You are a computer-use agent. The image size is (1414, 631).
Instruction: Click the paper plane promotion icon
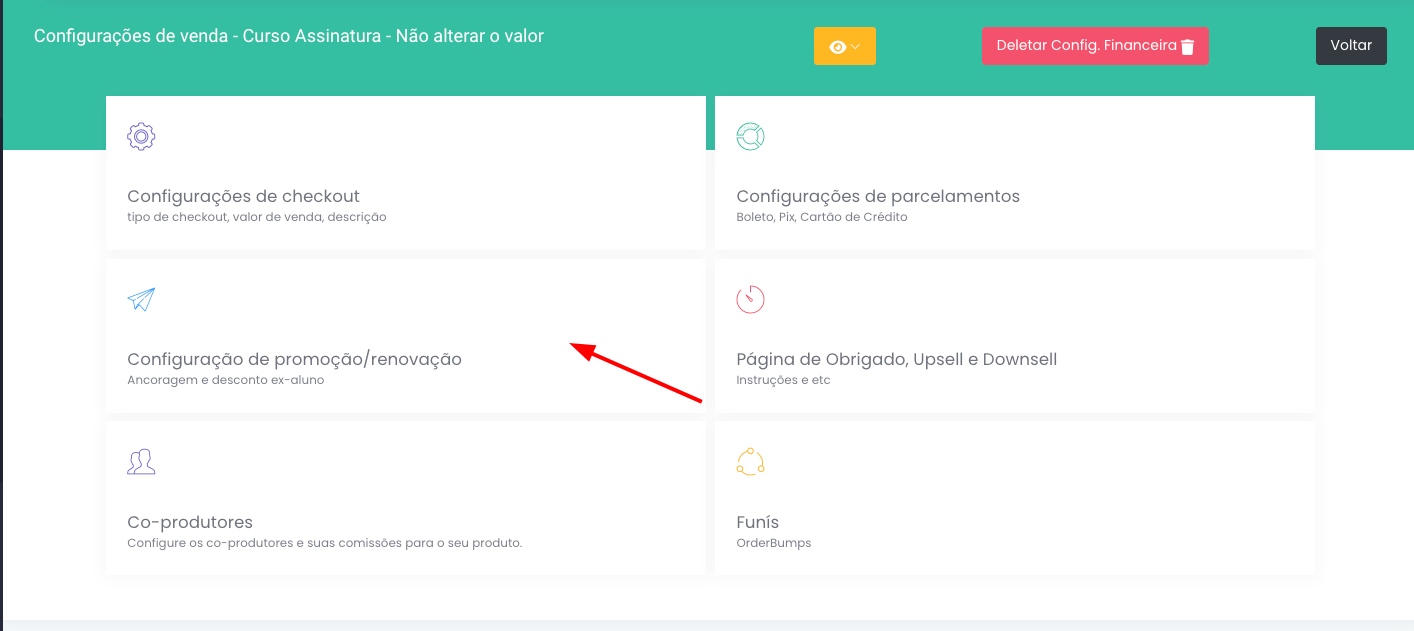141,299
